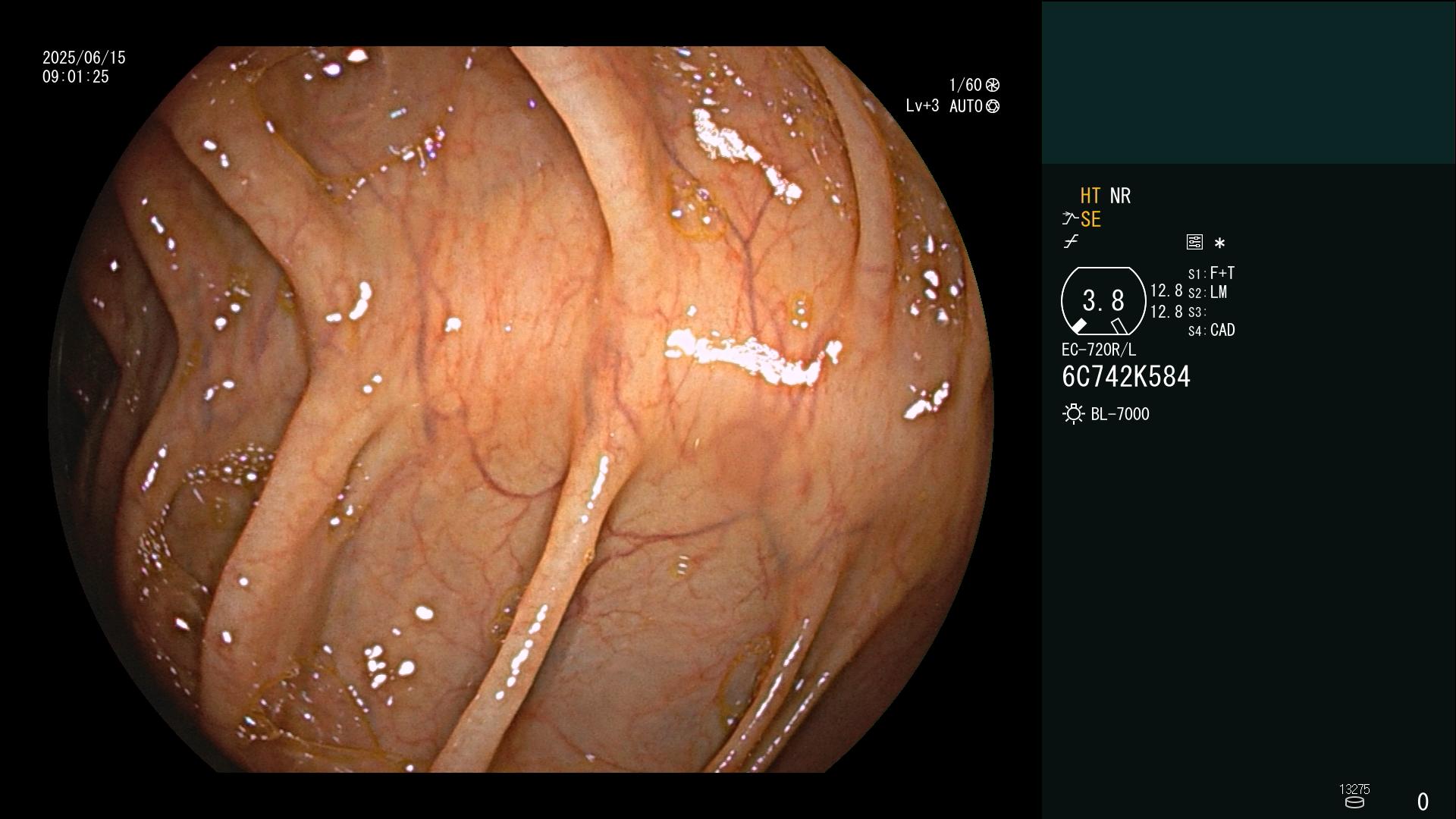Screen dimensions: 1456x819
Task: Click the light source lamp icon
Action: [1073, 414]
